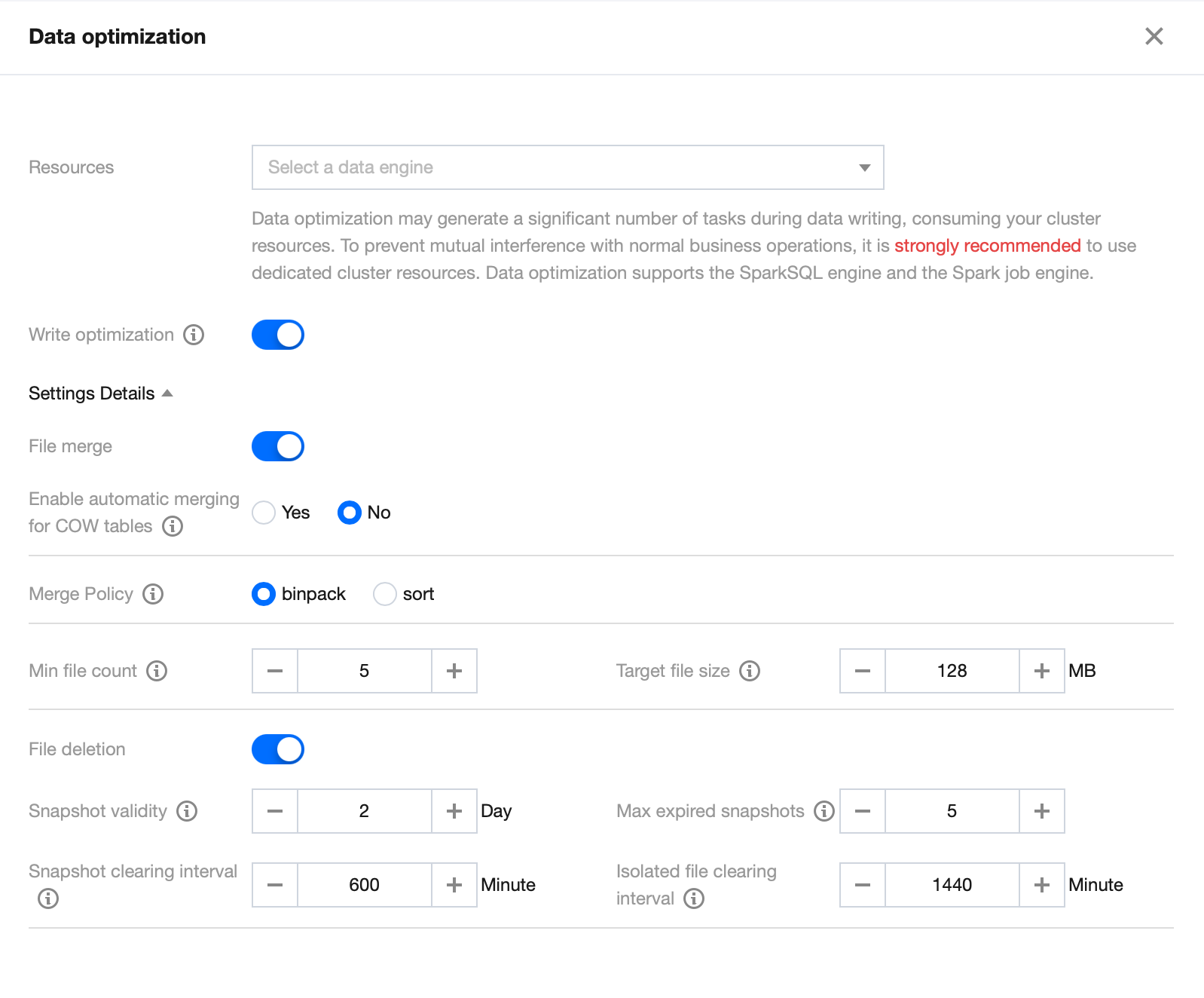This screenshot has height=998, width=1204.
Task: Close the Data optimization dialog
Action: click(x=1154, y=36)
